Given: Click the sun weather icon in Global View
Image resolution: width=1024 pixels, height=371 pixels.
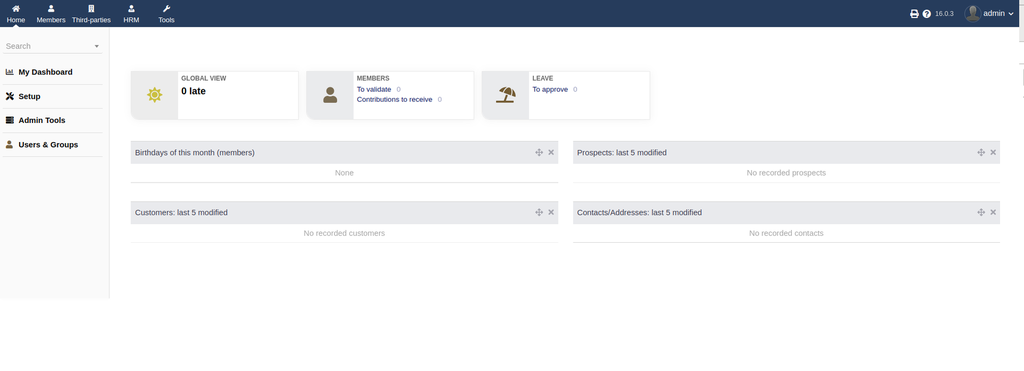Looking at the screenshot, I should (x=154, y=95).
